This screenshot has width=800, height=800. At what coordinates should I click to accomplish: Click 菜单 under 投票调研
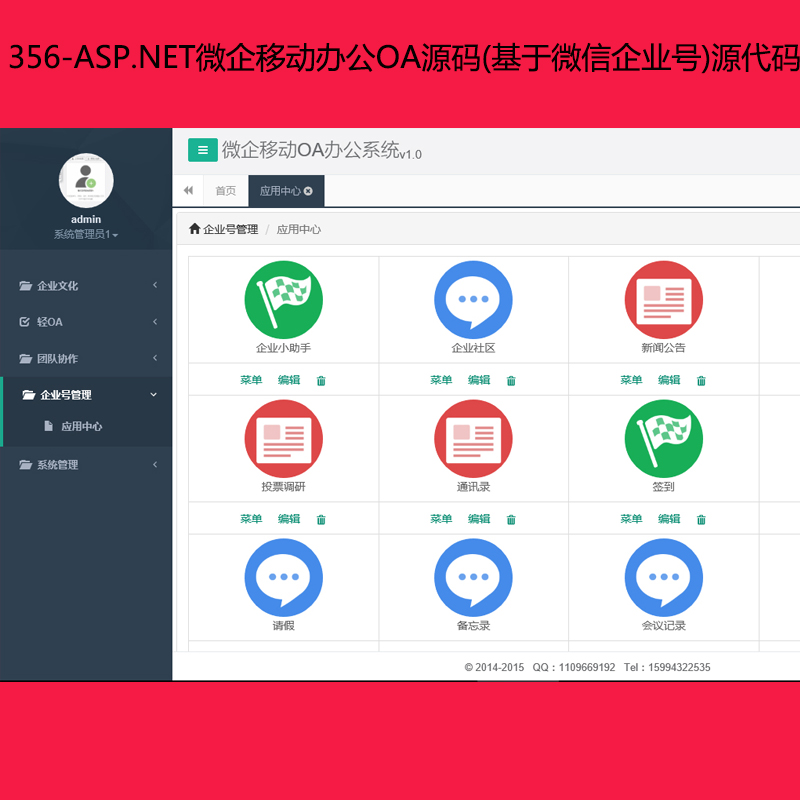[251, 518]
